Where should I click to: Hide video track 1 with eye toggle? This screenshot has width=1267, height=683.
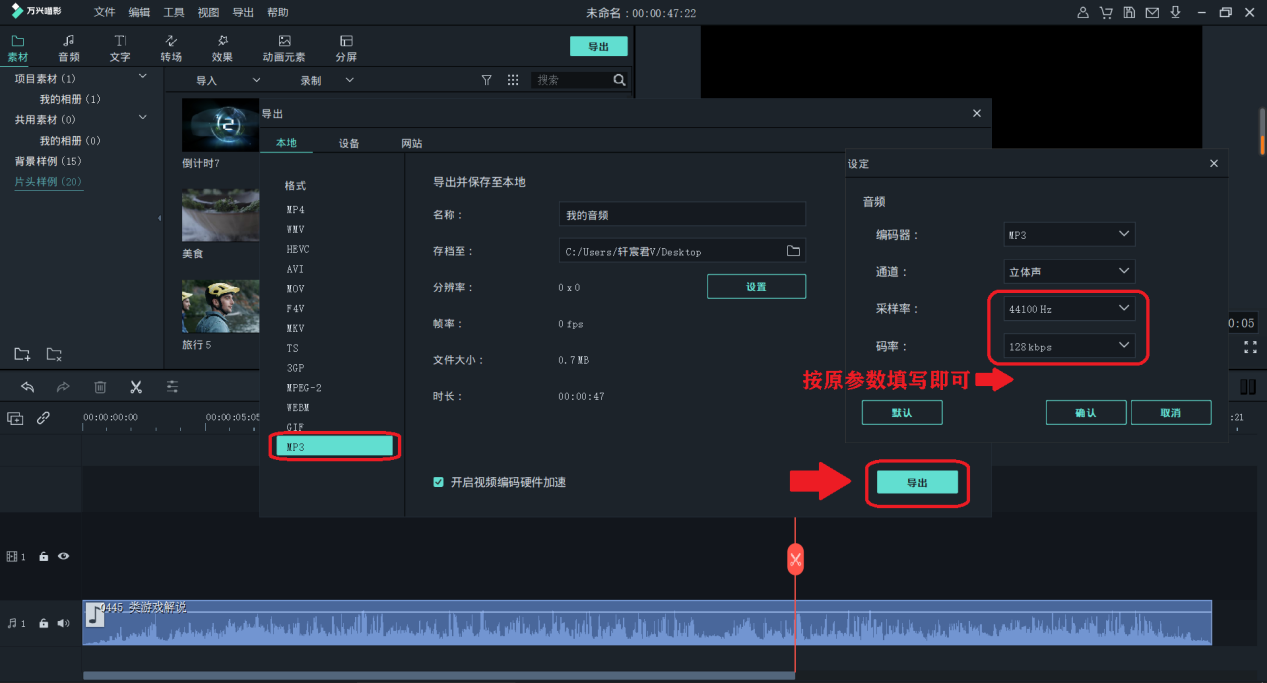point(63,556)
